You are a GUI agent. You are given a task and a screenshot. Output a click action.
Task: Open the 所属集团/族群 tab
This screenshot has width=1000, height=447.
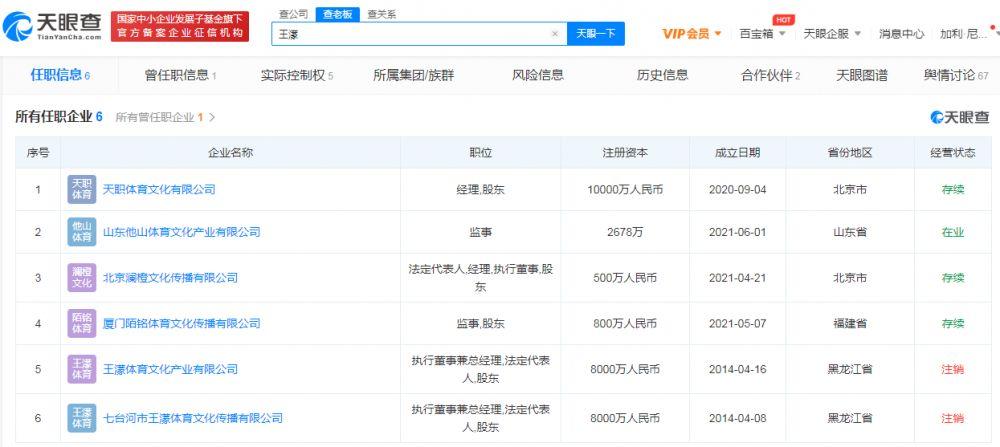(414, 75)
